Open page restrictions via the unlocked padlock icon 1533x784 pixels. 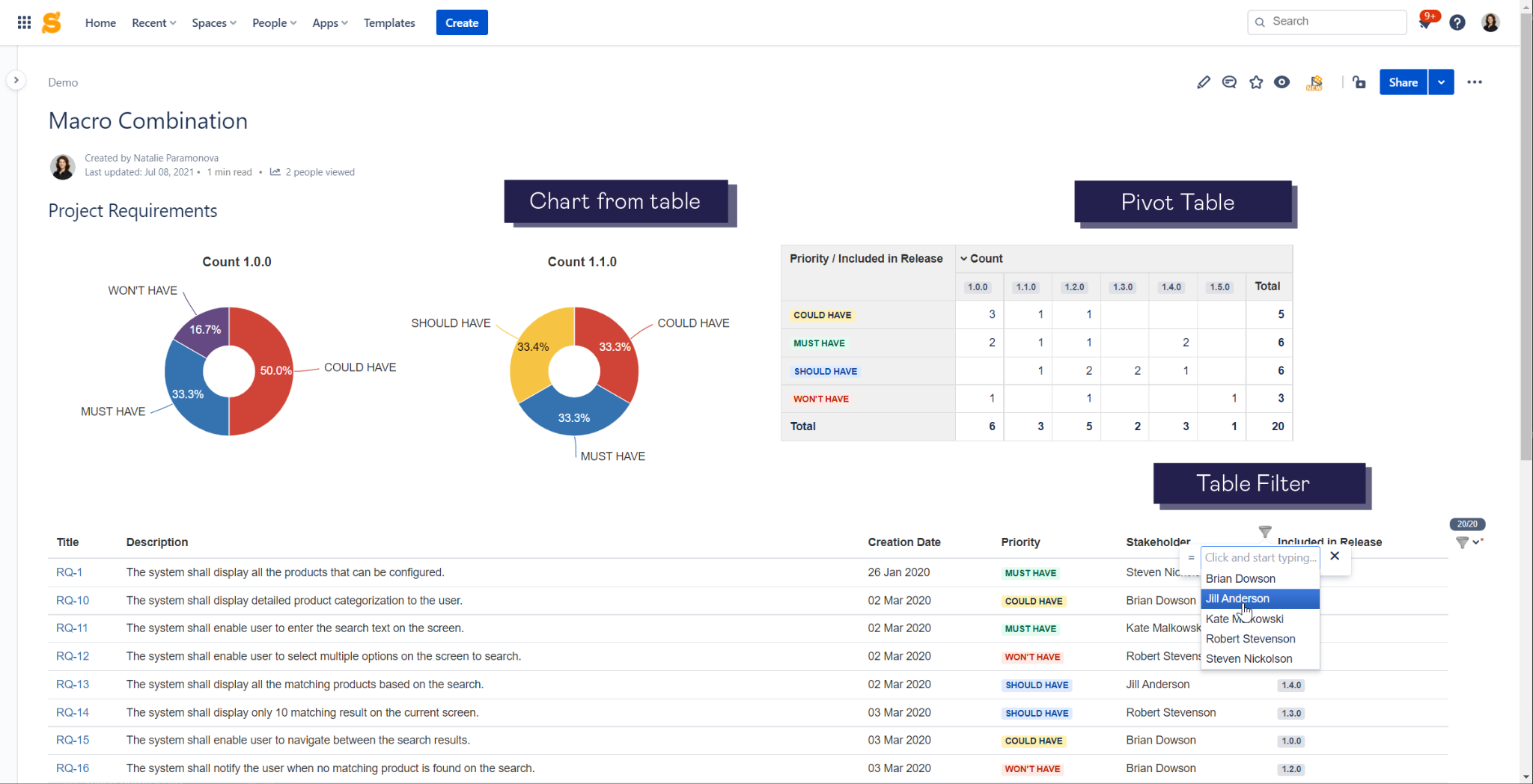click(1359, 82)
